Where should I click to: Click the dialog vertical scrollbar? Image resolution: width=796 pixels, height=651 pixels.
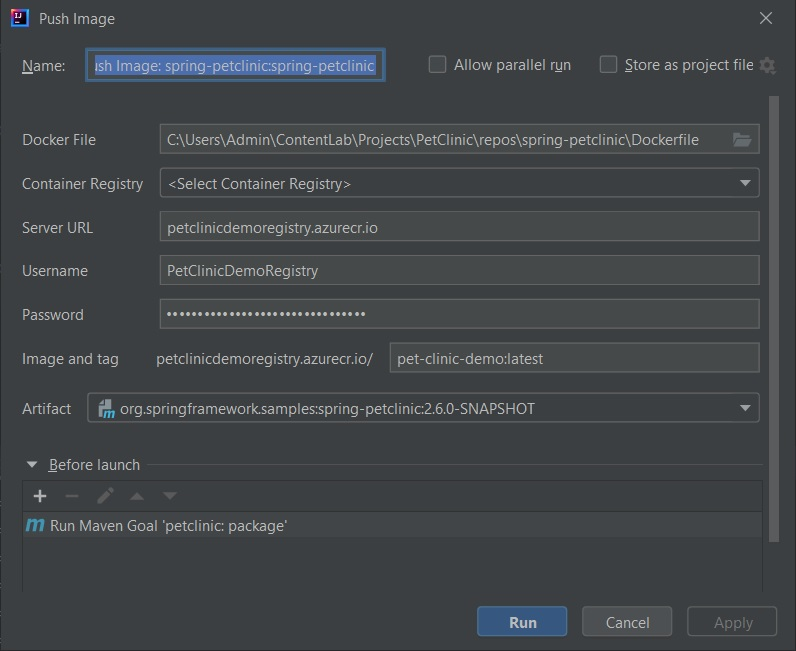coord(774,319)
